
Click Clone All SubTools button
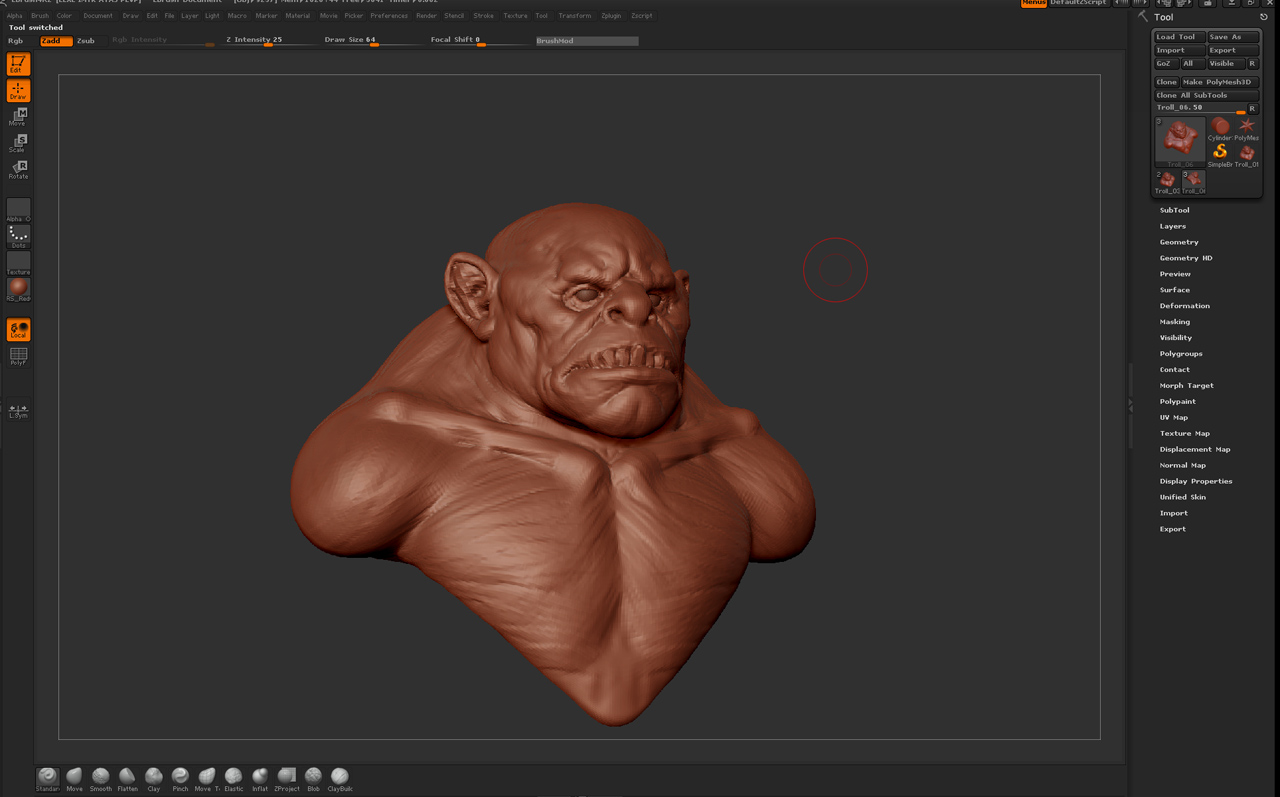pyautogui.click(x=1206, y=95)
